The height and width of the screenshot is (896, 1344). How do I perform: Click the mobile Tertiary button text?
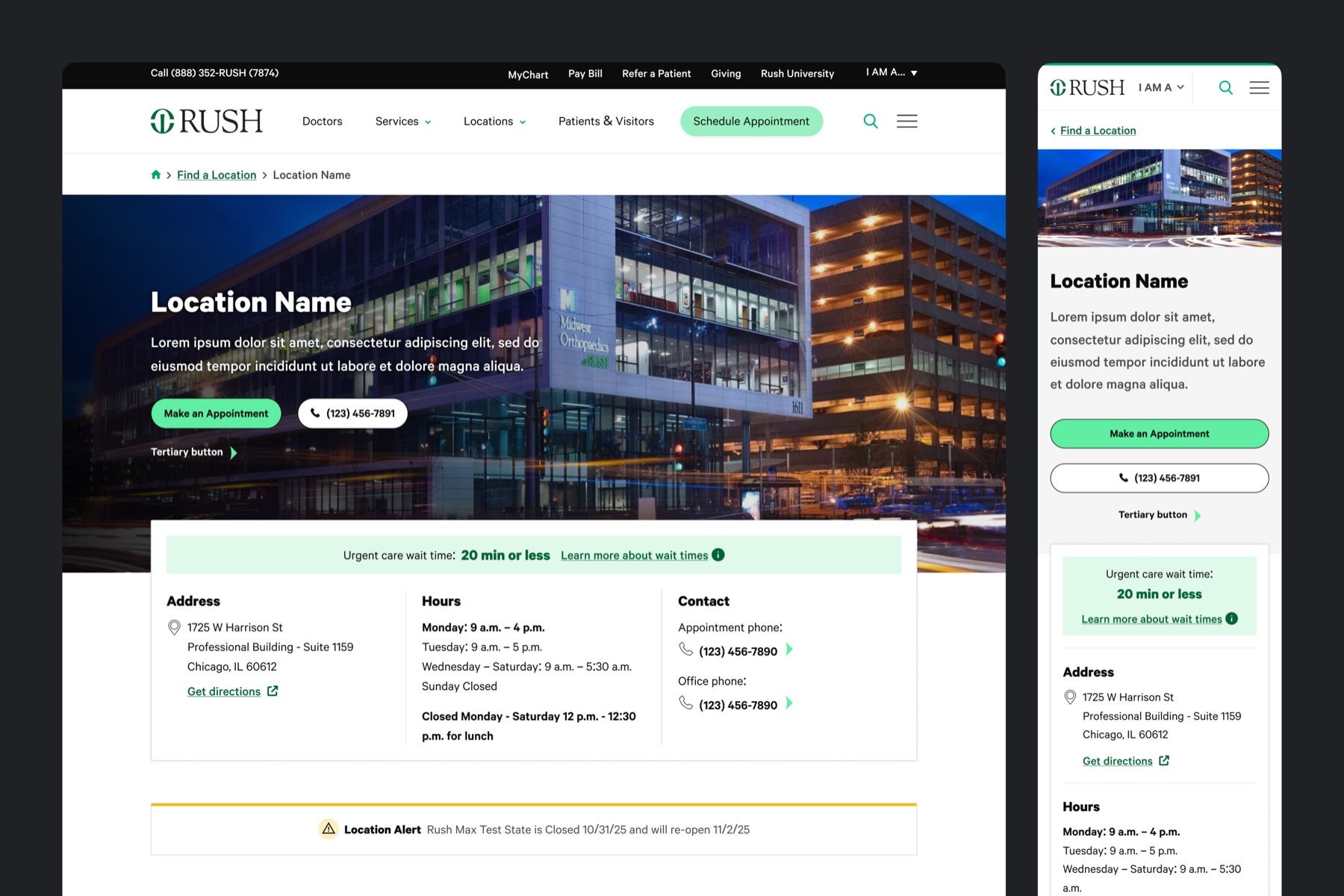1152,514
